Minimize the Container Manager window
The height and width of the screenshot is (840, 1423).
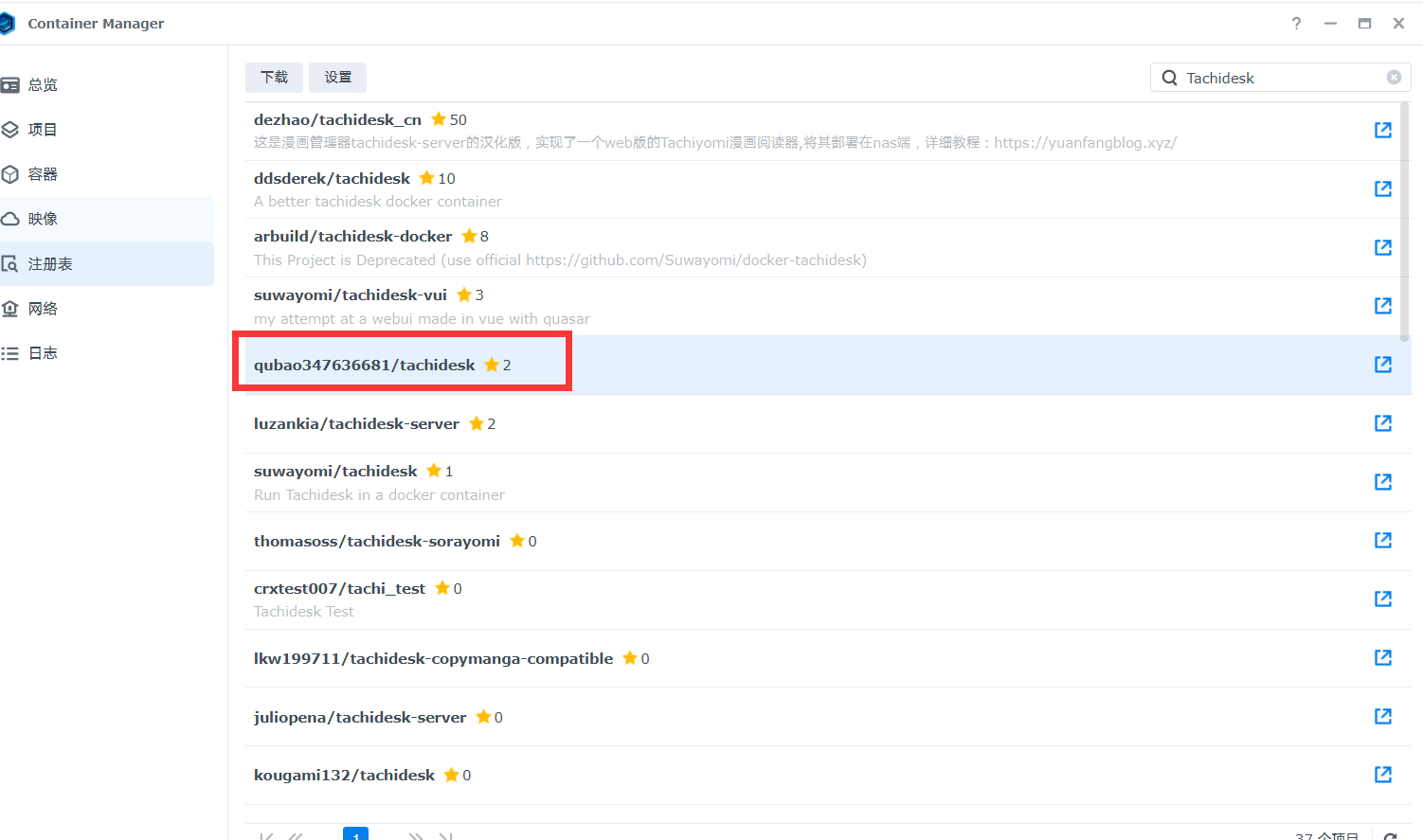click(x=1330, y=24)
